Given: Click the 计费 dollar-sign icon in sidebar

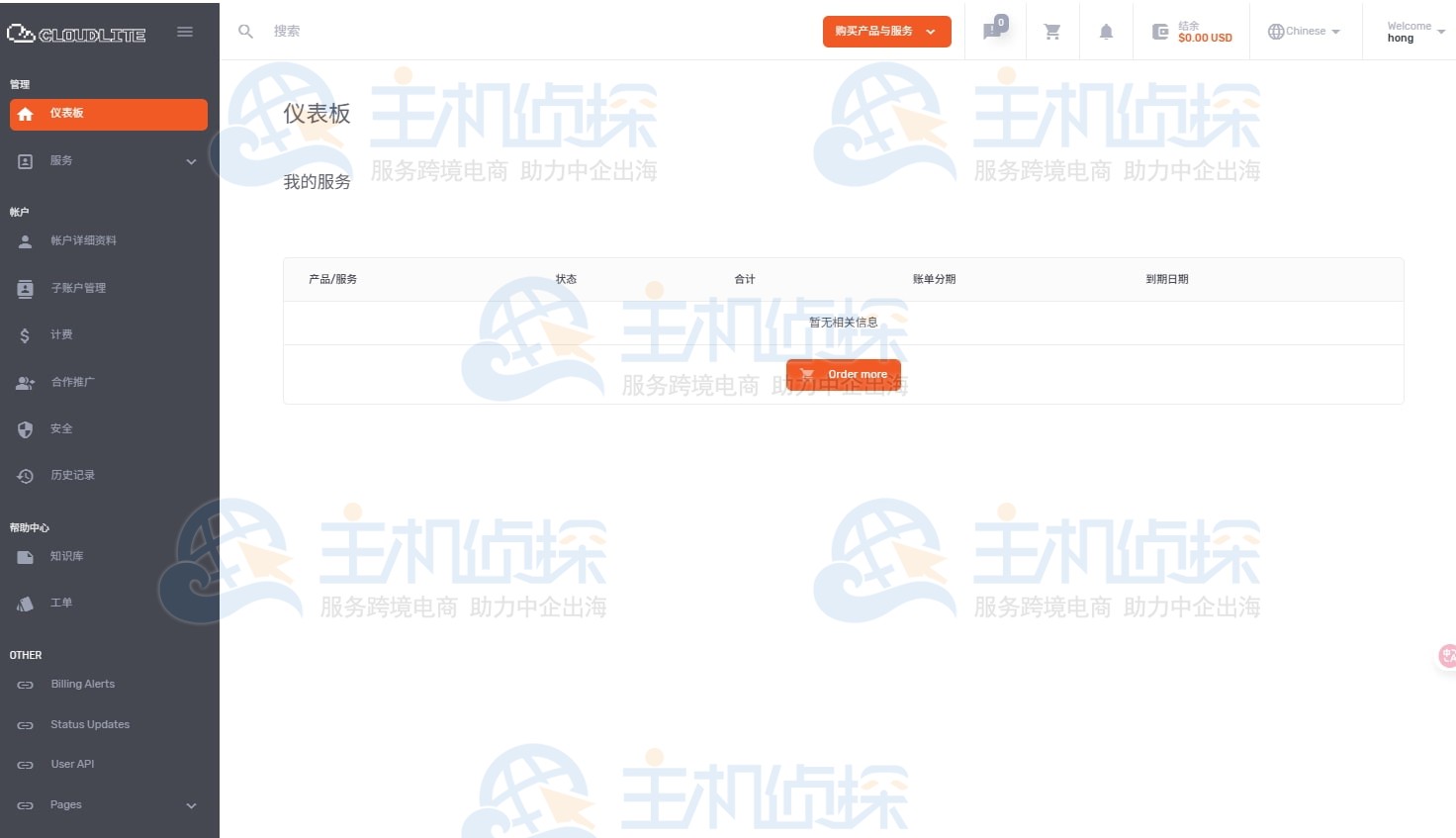Looking at the screenshot, I should (x=25, y=334).
